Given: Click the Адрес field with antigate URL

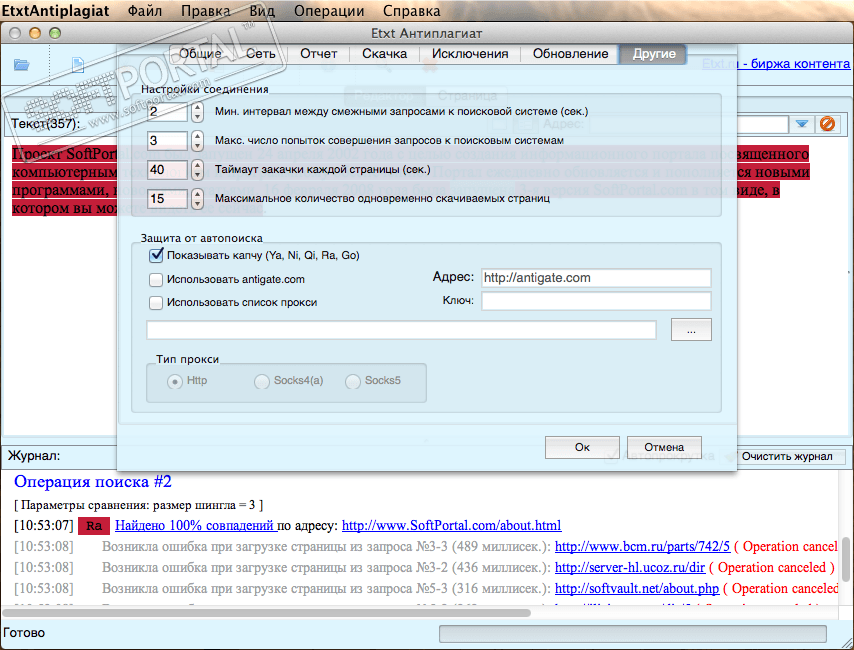Looking at the screenshot, I should [596, 278].
